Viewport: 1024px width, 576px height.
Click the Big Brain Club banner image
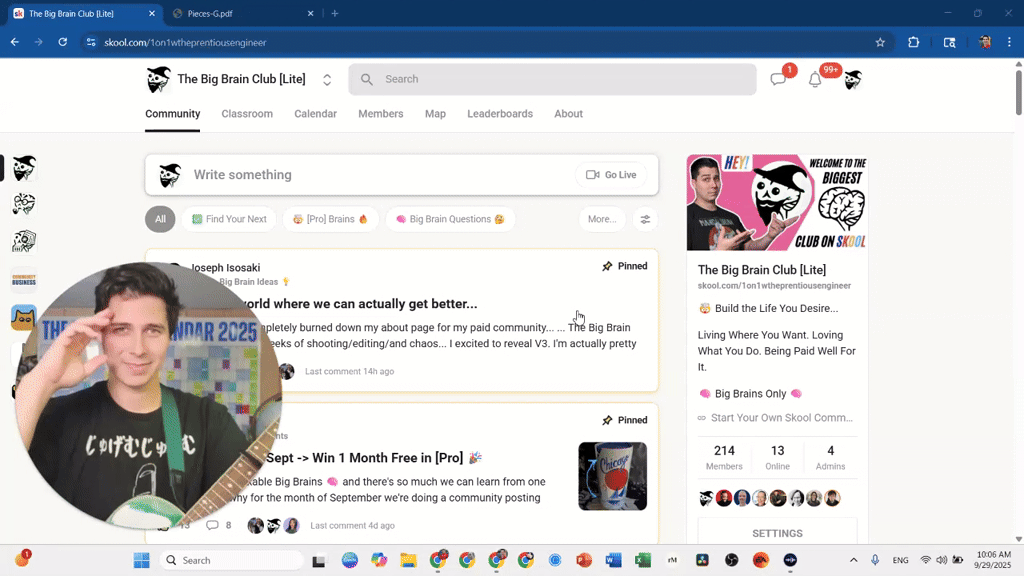point(777,202)
